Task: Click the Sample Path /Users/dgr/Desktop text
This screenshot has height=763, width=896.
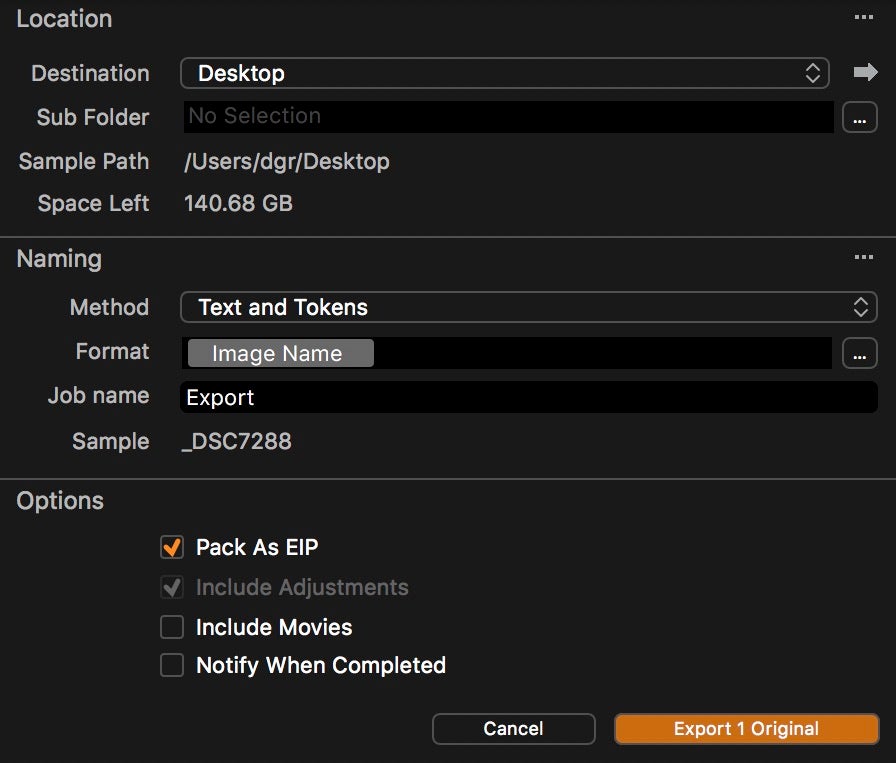Action: (x=287, y=162)
